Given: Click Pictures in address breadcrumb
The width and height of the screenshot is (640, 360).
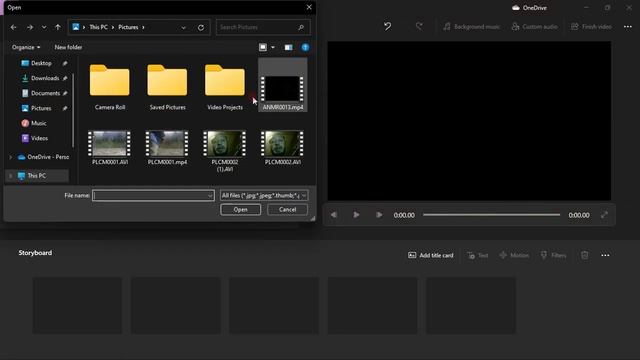Looking at the screenshot, I should [x=128, y=27].
